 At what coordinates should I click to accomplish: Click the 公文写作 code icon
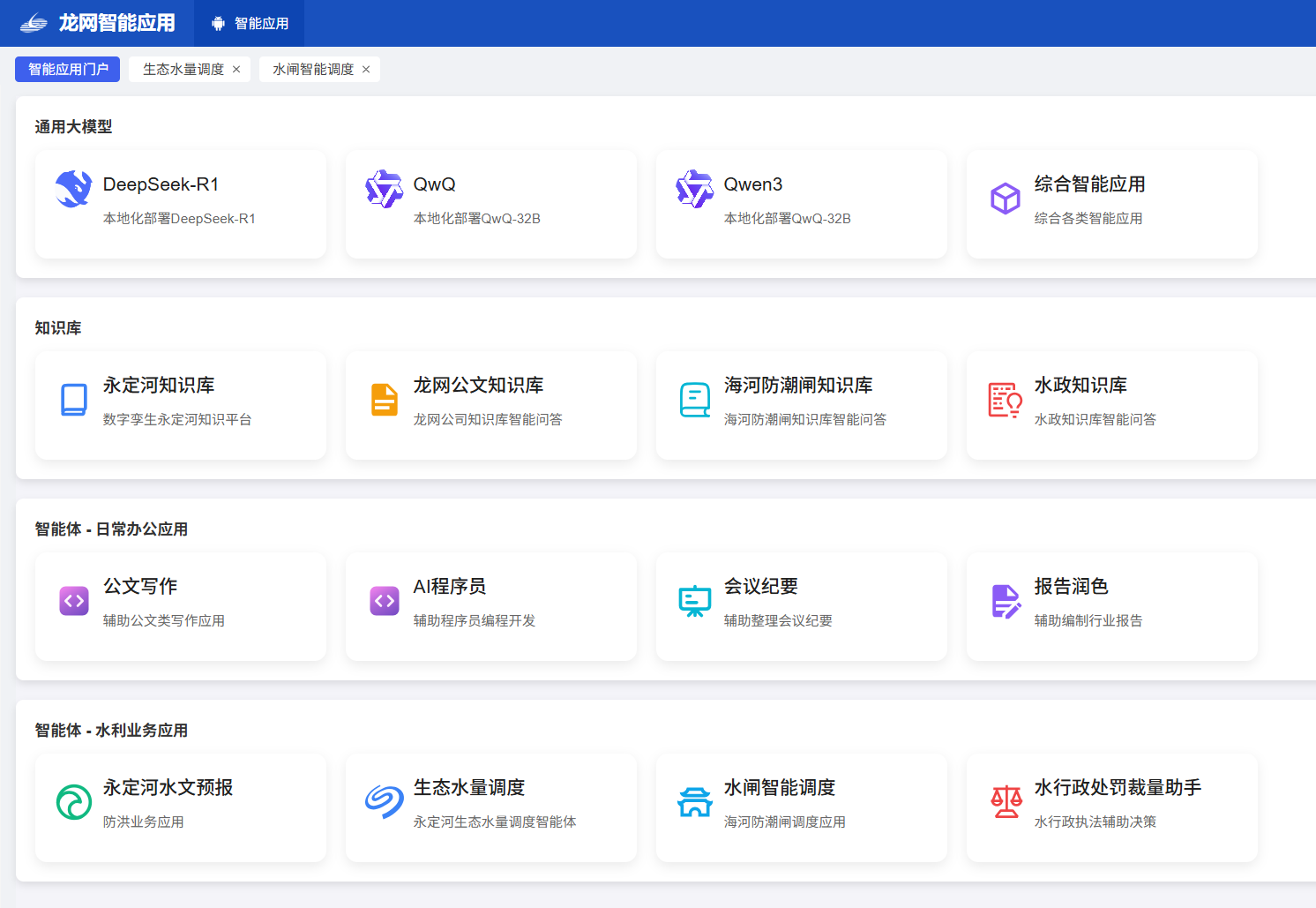74,601
